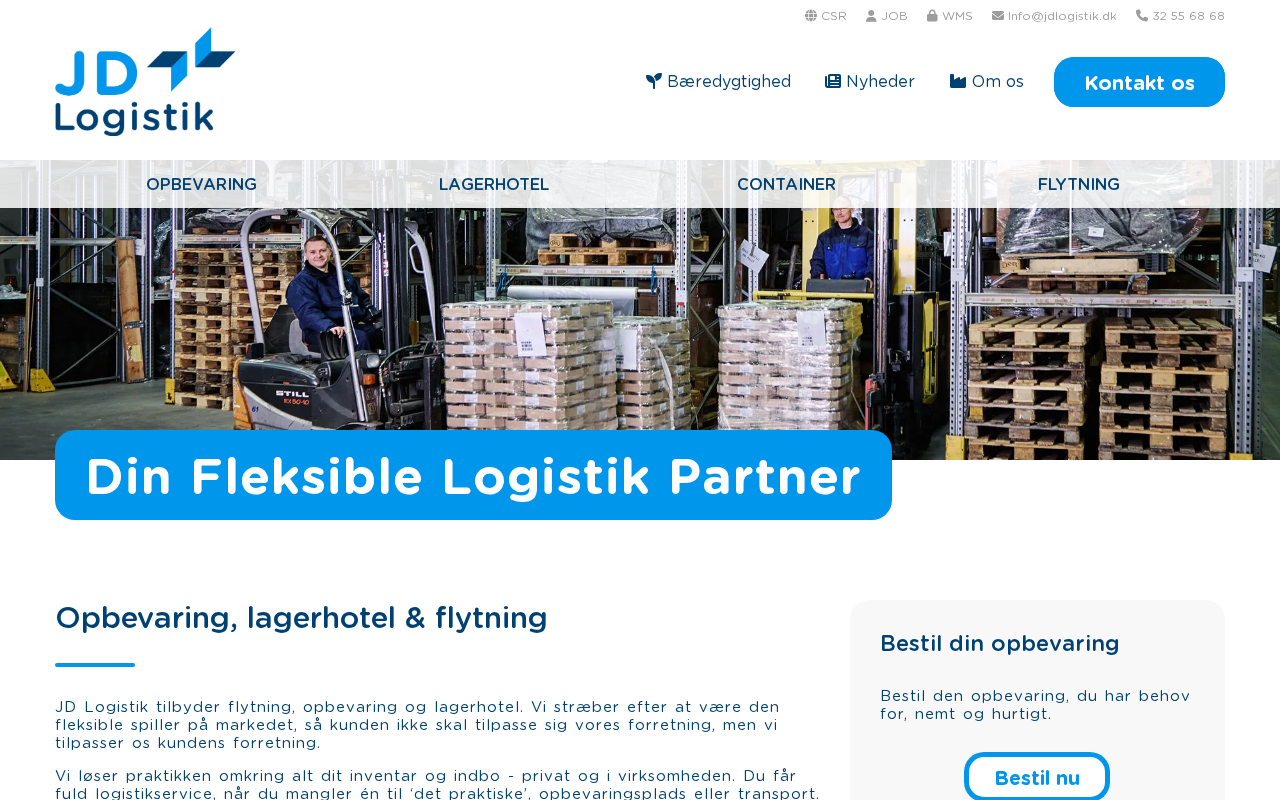Image resolution: width=1280 pixels, height=800 pixels.
Task: Click the Kontakt os button
Action: tap(1139, 82)
